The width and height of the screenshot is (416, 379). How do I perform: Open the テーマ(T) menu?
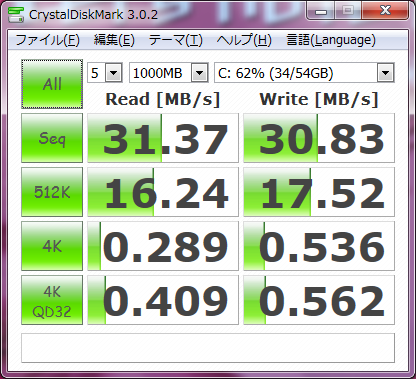coord(175,40)
